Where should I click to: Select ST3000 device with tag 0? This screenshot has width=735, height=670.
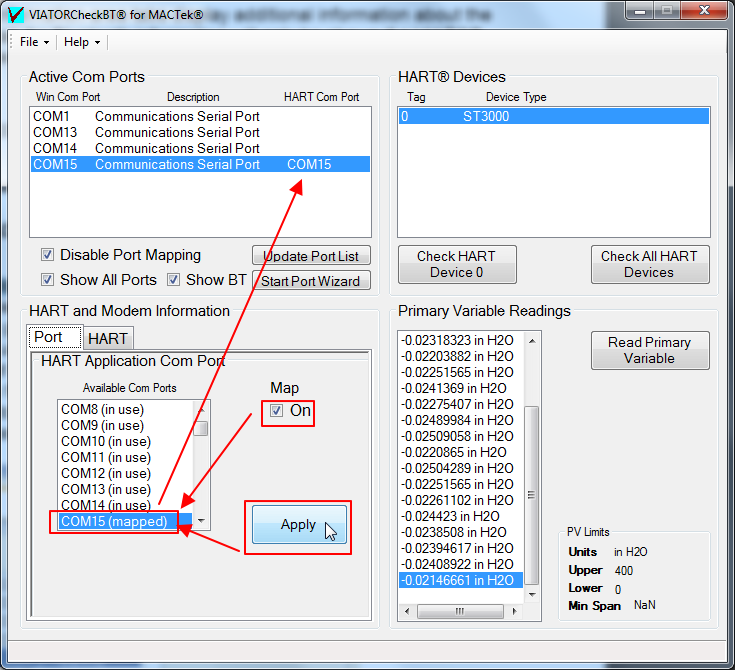[x=554, y=116]
